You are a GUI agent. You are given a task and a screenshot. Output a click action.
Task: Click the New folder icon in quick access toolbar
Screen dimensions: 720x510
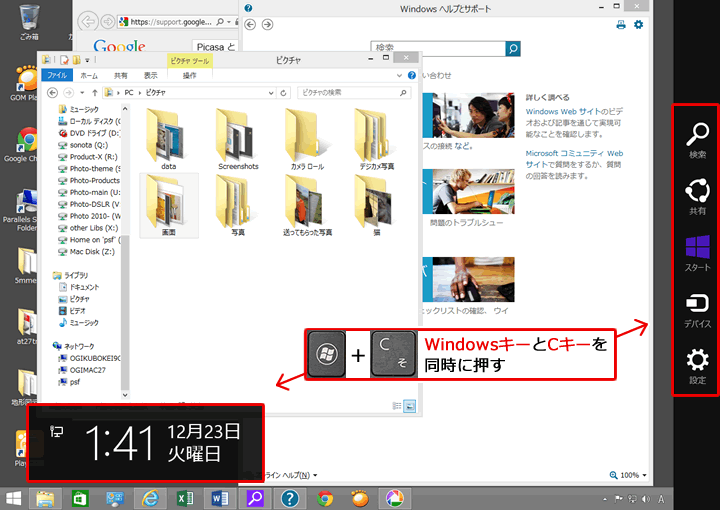tap(77, 60)
